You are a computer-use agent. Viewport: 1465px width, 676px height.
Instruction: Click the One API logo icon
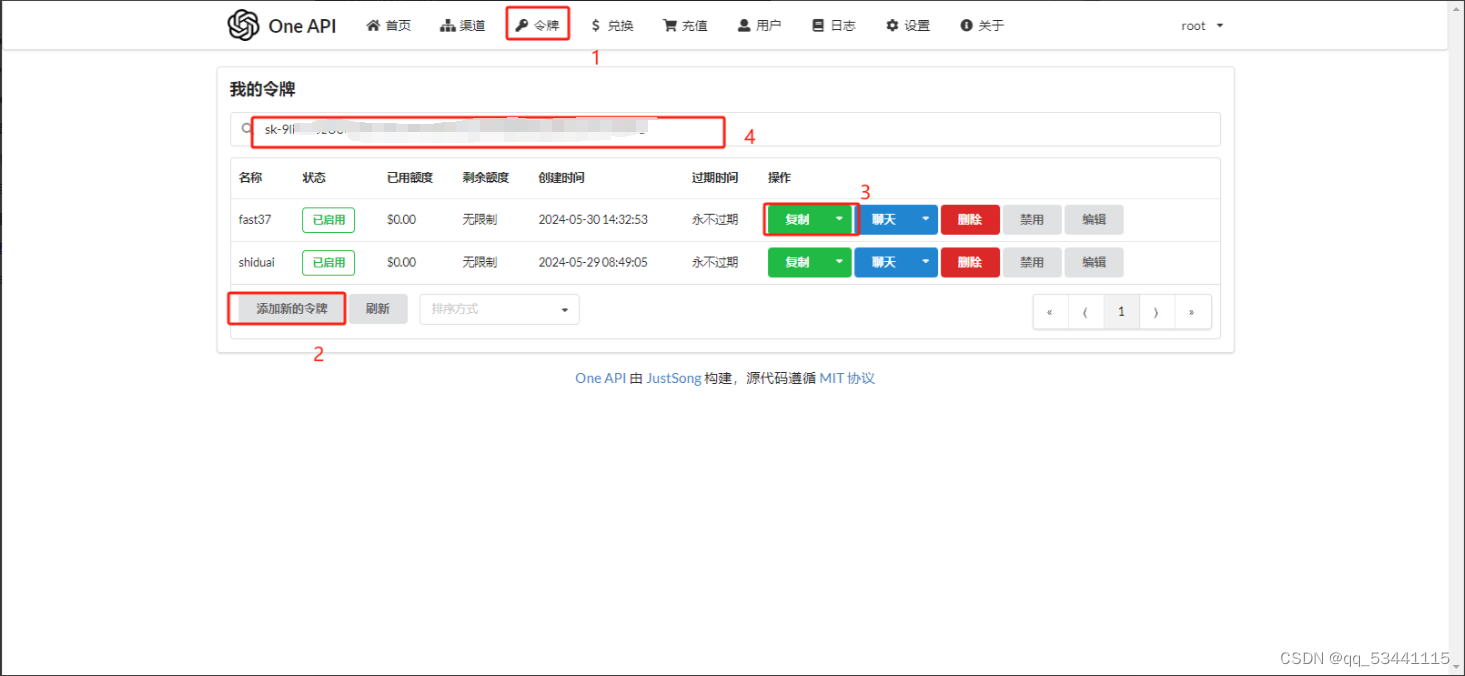[241, 25]
